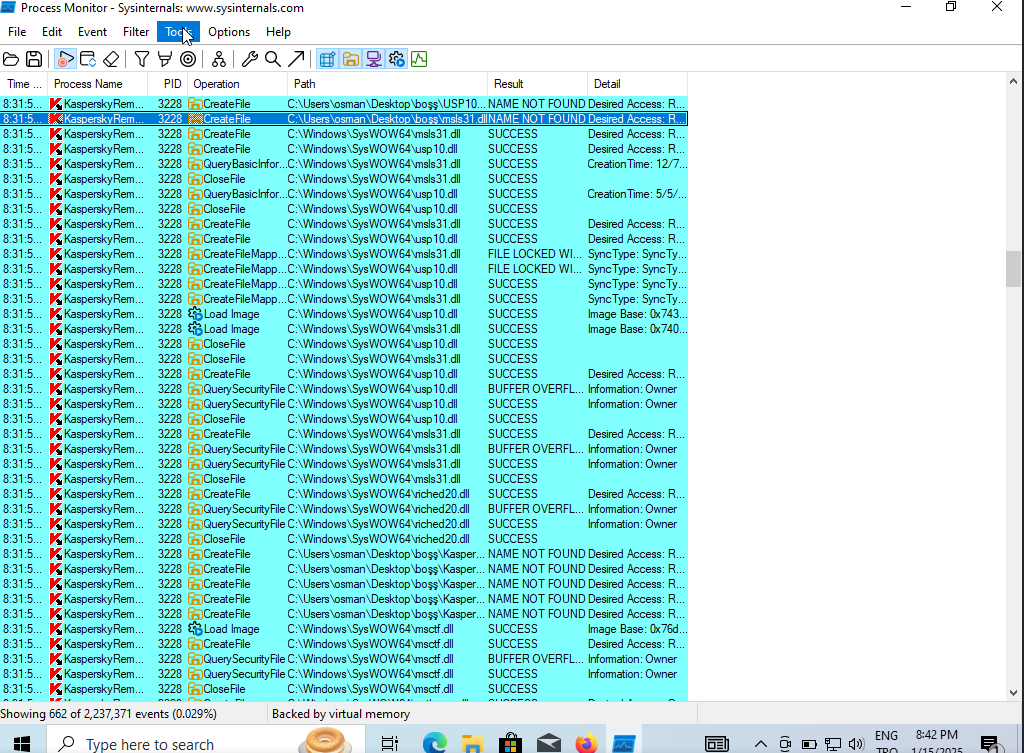Click the Result column header
This screenshot has height=753, width=1024.
coord(537,84)
